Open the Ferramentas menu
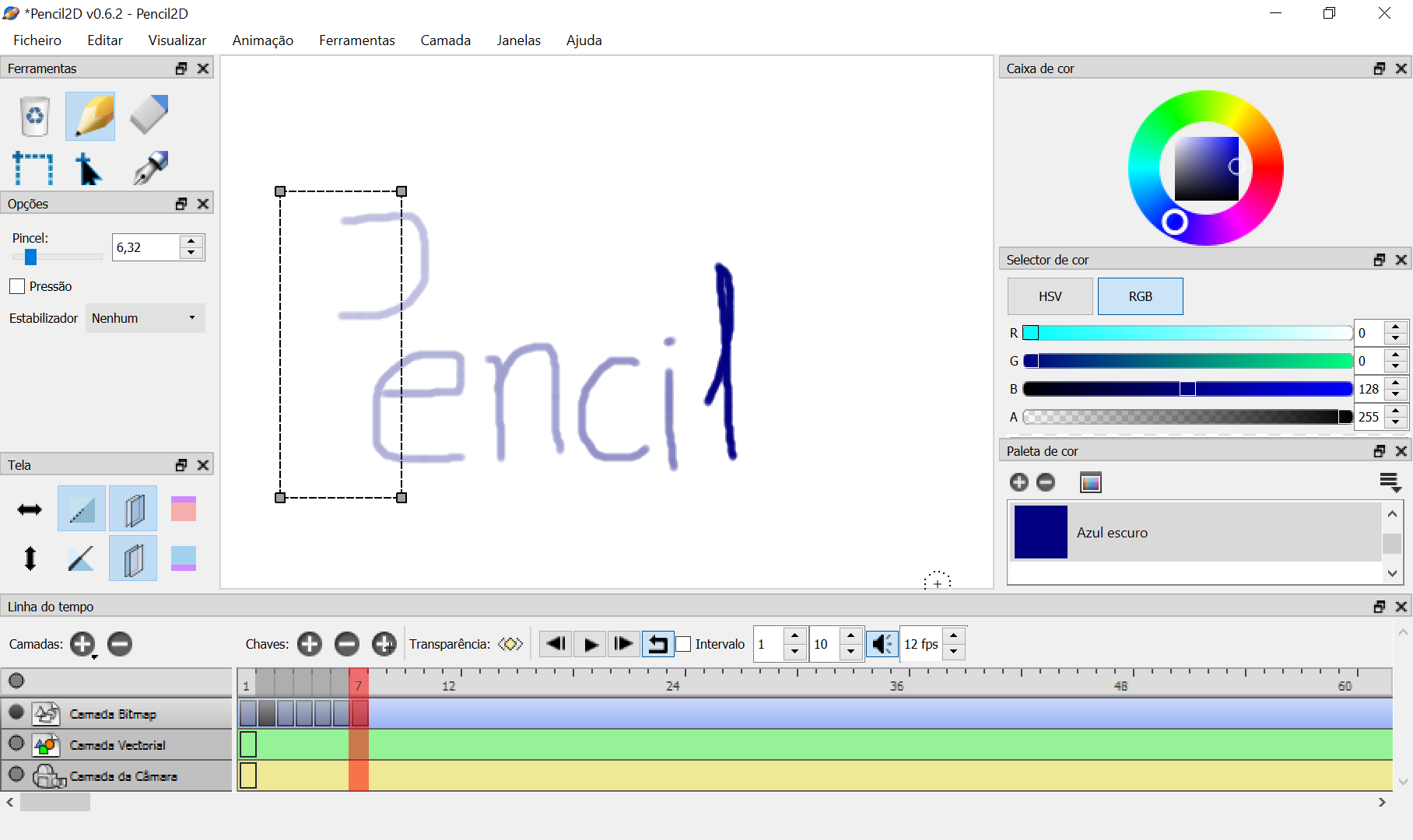The image size is (1413, 840). click(x=357, y=40)
